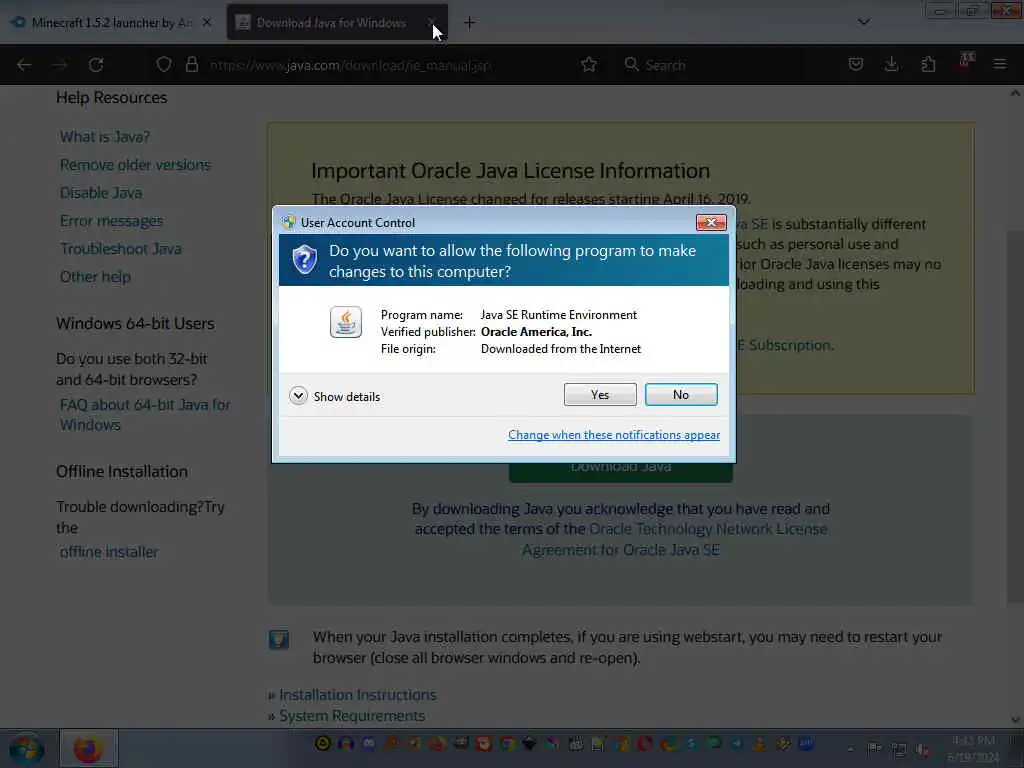
Task: Click the site security padlock icon
Action: (x=191, y=65)
